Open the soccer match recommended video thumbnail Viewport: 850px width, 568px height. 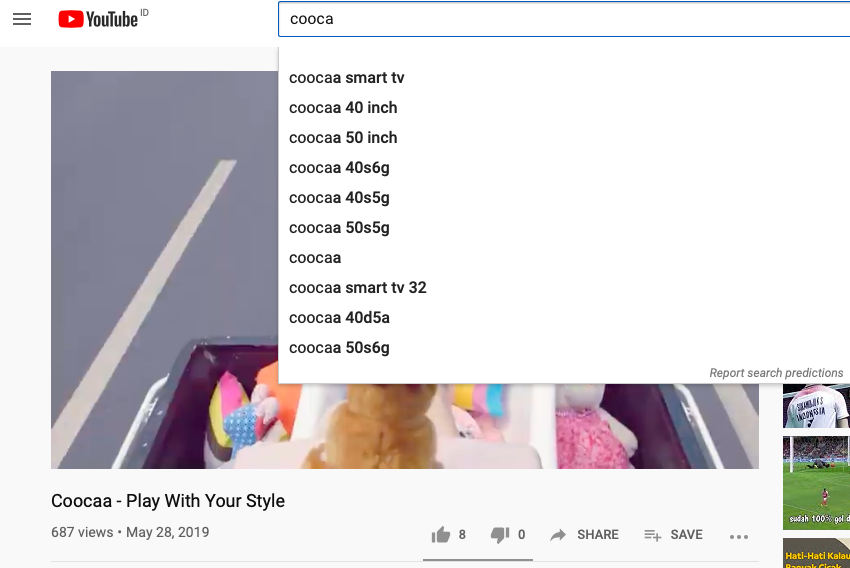coord(817,482)
